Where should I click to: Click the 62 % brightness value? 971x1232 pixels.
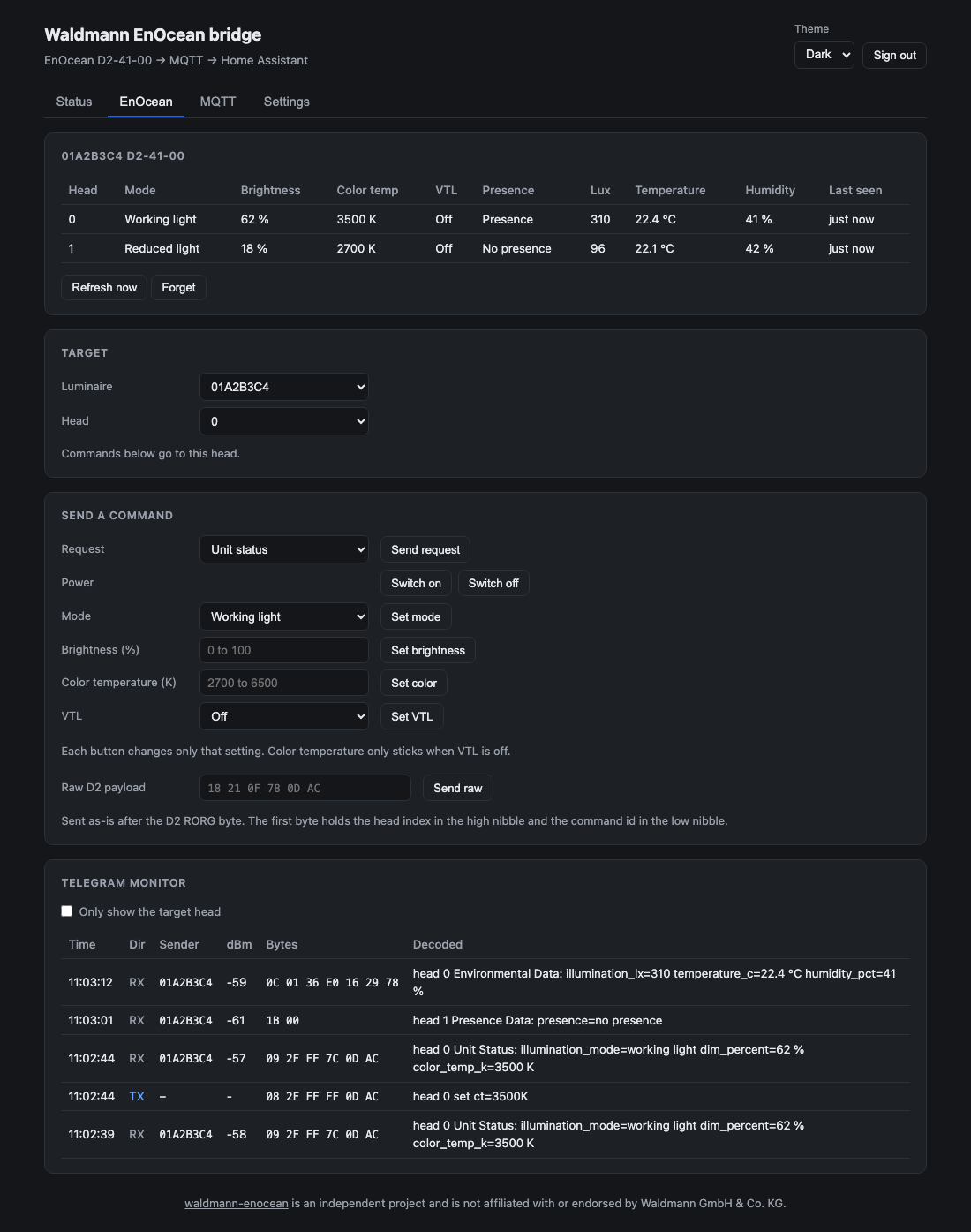(255, 219)
